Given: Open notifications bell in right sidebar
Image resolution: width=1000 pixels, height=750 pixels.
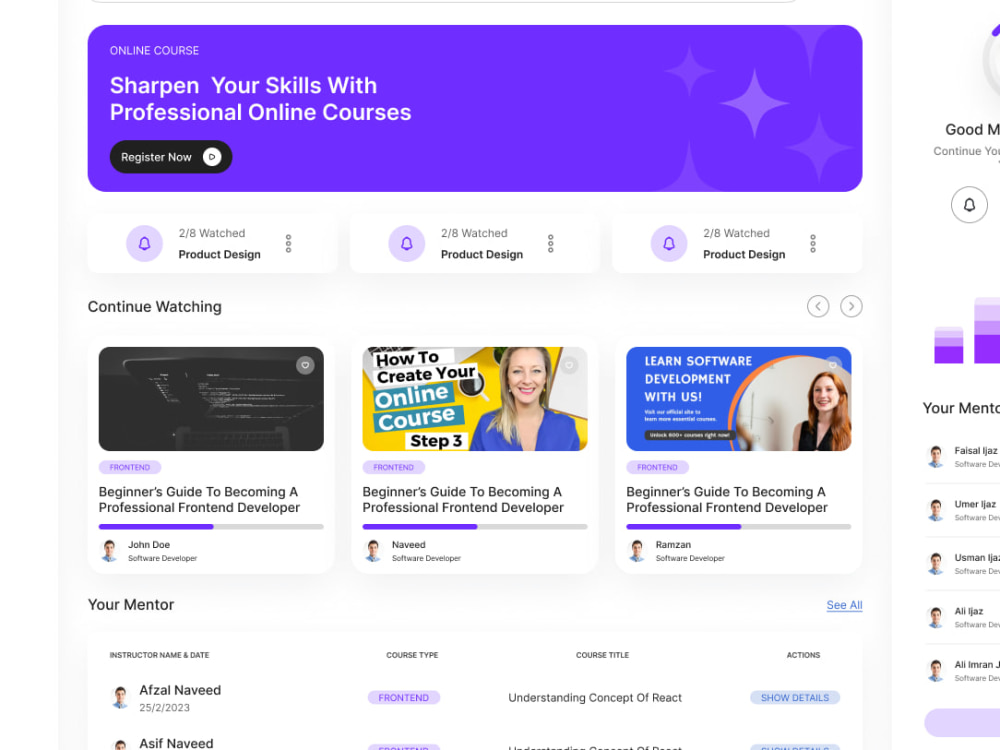Looking at the screenshot, I should tap(969, 205).
